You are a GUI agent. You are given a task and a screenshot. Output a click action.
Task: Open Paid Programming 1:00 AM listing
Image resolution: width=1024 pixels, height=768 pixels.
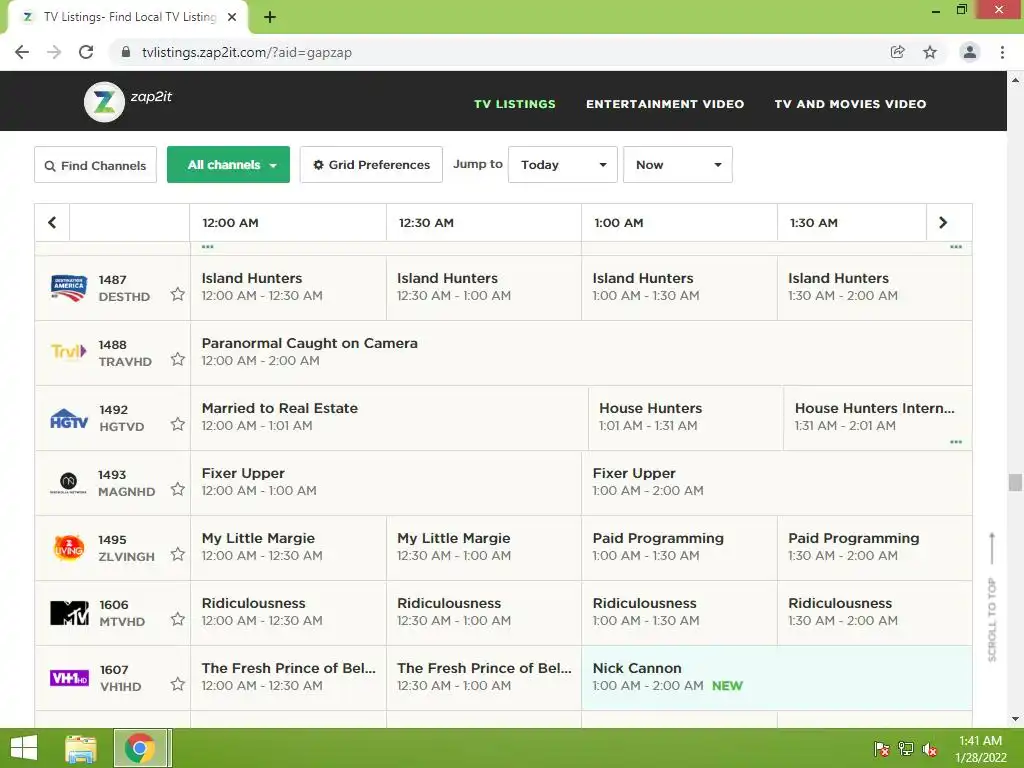[x=679, y=547]
